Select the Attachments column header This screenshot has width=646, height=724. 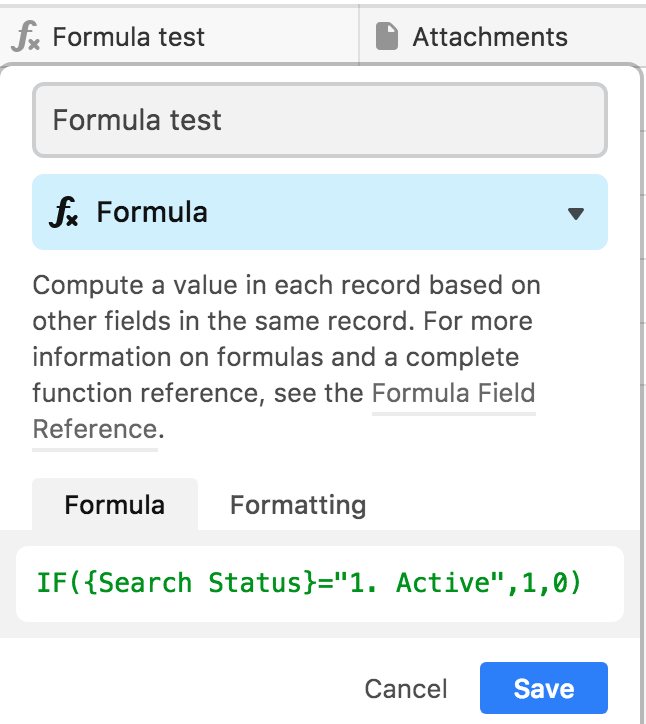pos(502,36)
